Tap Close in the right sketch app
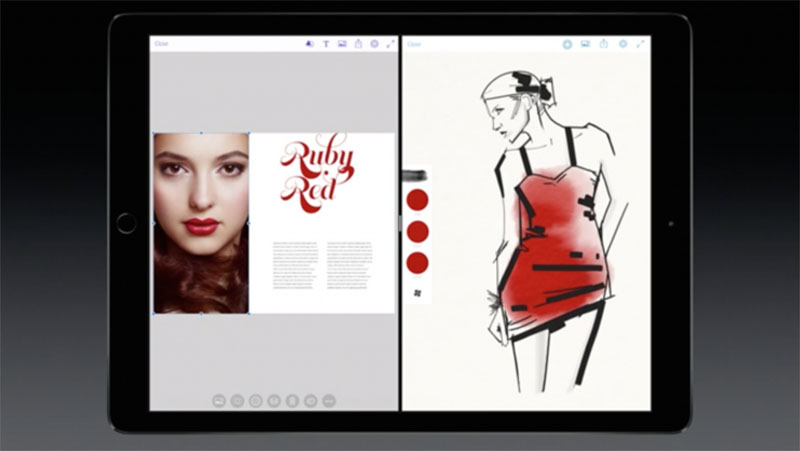Screen dimensions: 800x451 coord(414,44)
